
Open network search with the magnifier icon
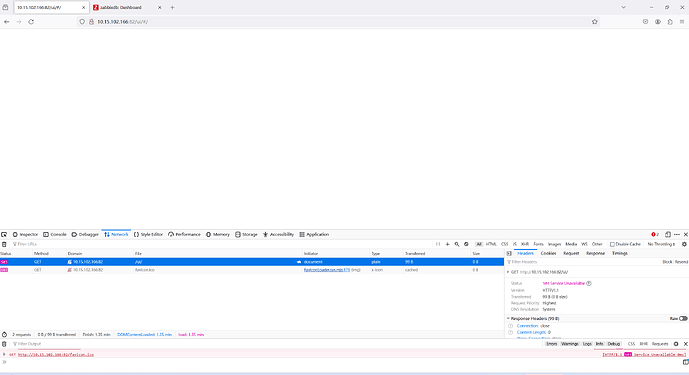[457, 244]
